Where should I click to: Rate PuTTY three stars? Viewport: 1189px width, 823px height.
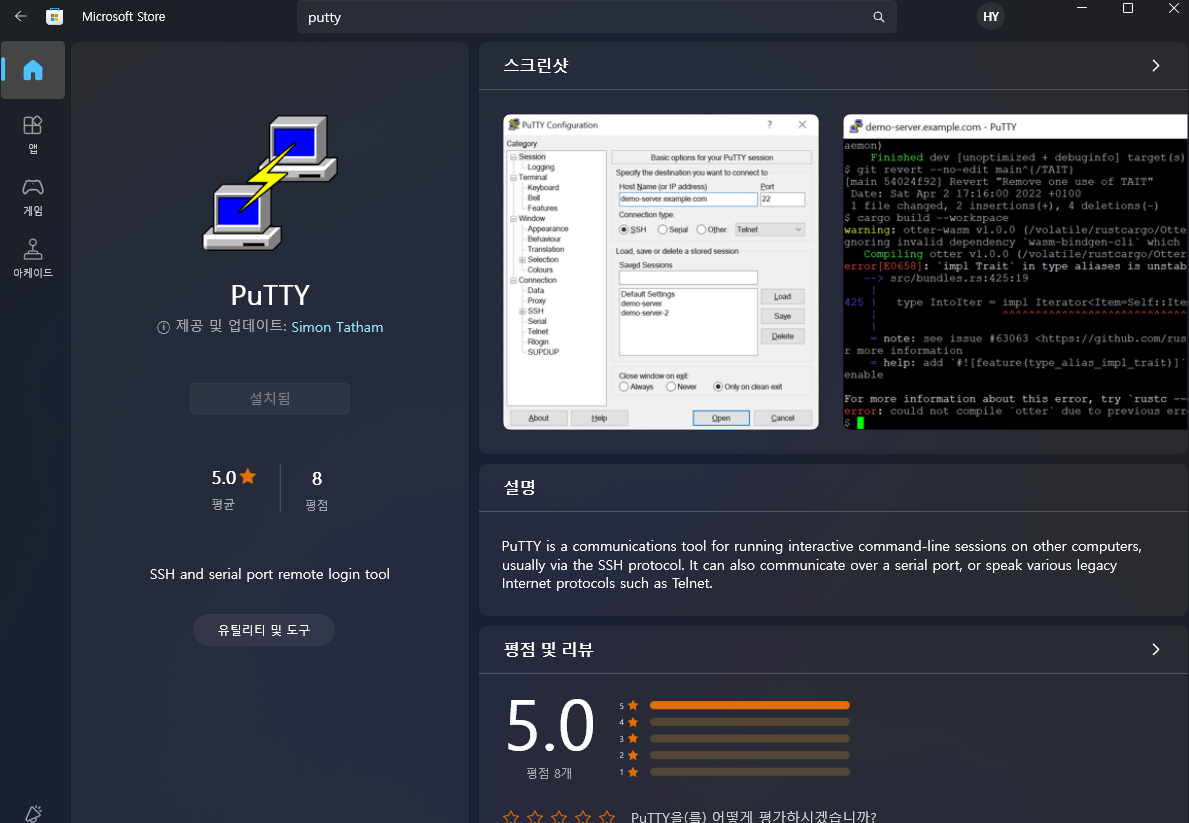point(559,816)
